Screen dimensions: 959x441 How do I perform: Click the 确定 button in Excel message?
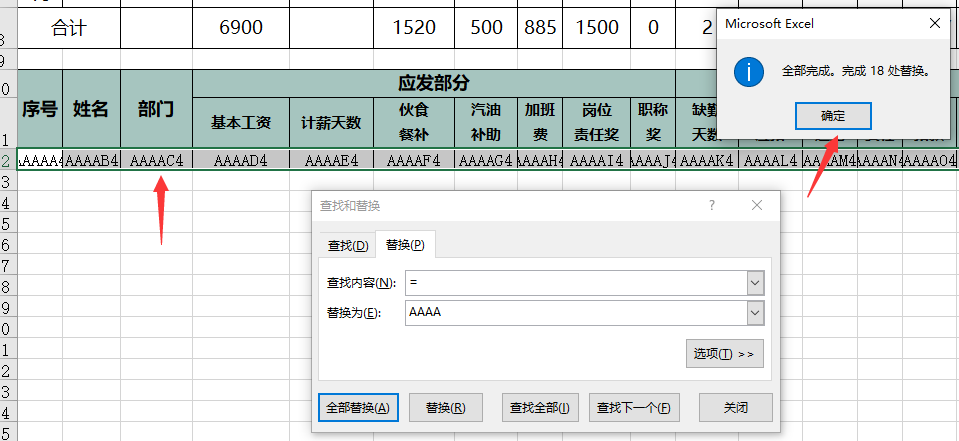click(x=832, y=116)
